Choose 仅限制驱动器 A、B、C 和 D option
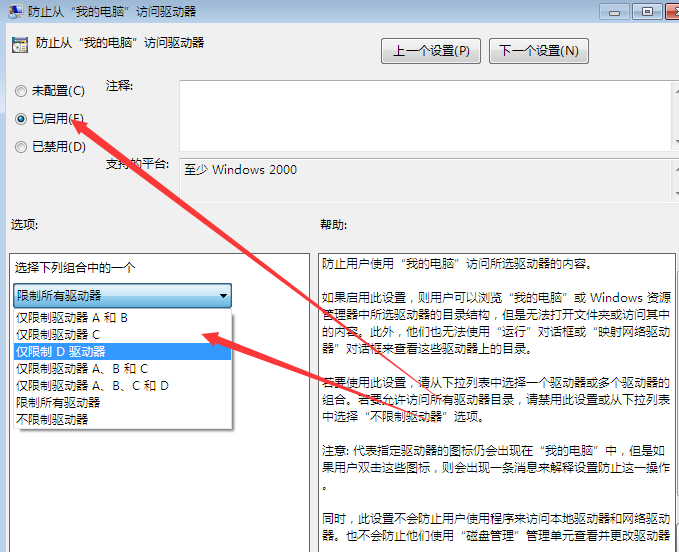This screenshot has height=552, width=679. click(123, 385)
